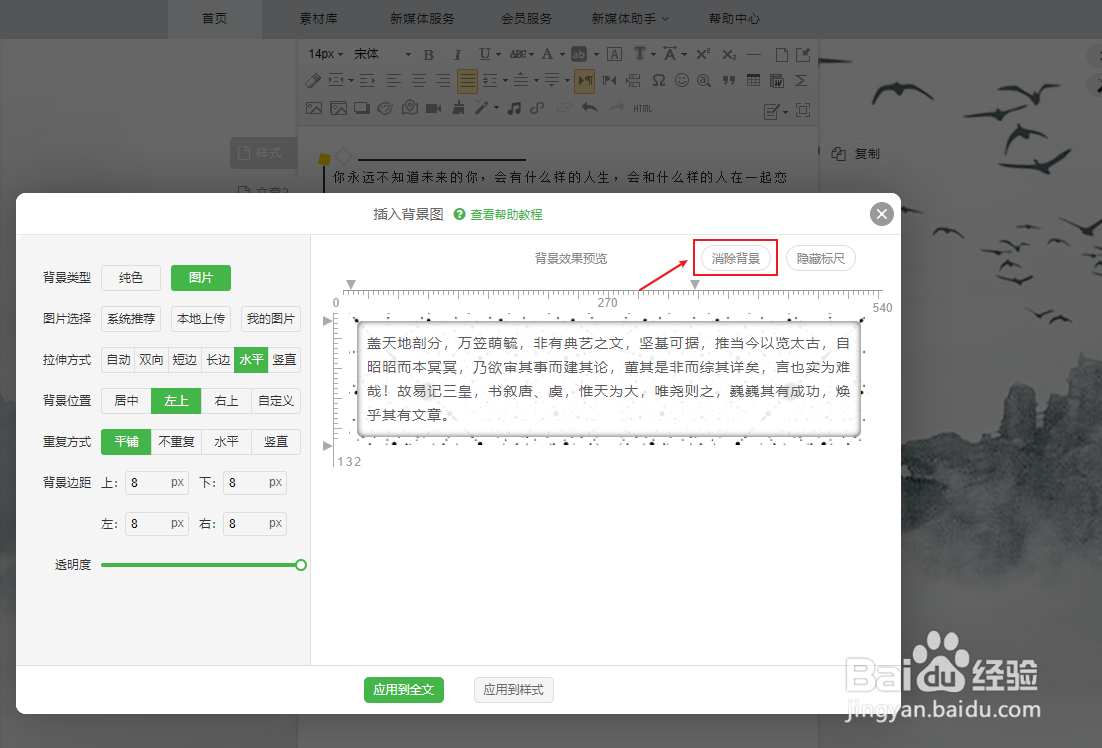Set stretch mode to 自动
This screenshot has height=748, width=1102.
coord(118,360)
